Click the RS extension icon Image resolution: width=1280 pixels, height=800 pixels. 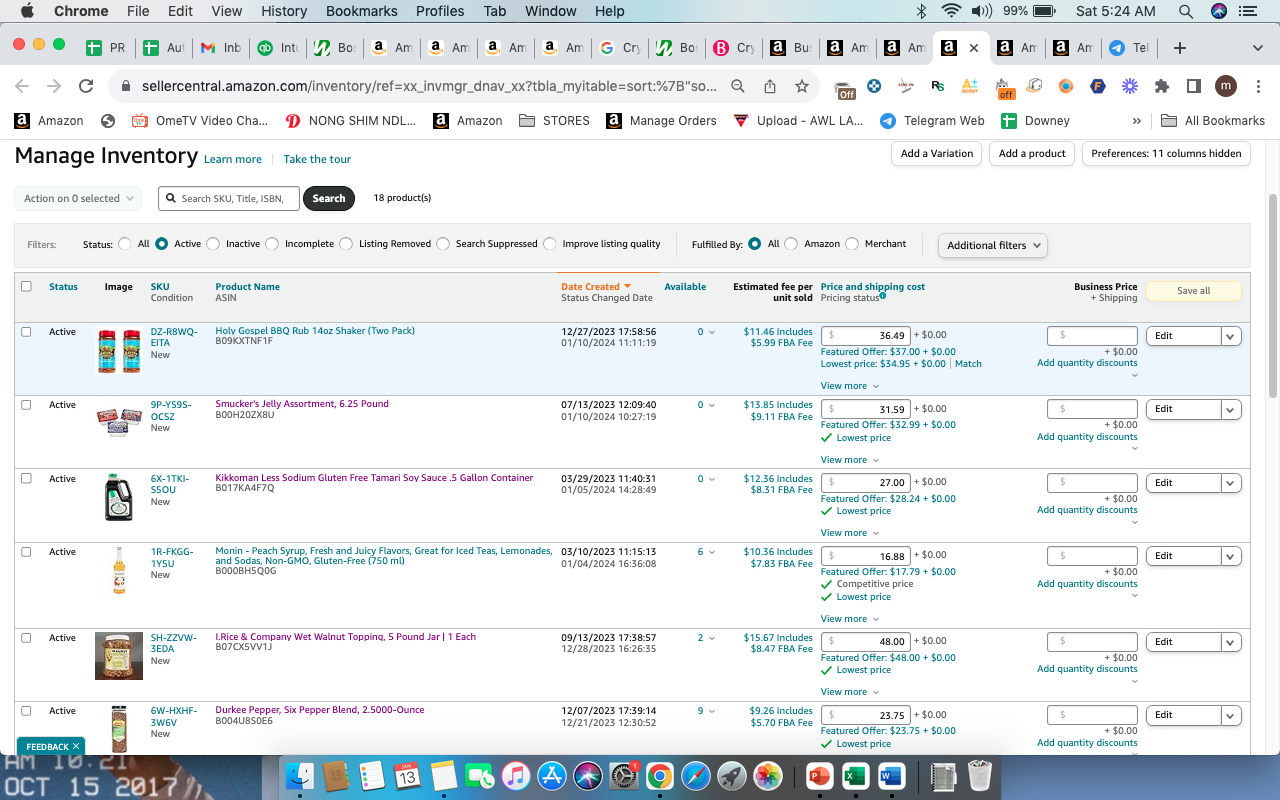[x=937, y=86]
